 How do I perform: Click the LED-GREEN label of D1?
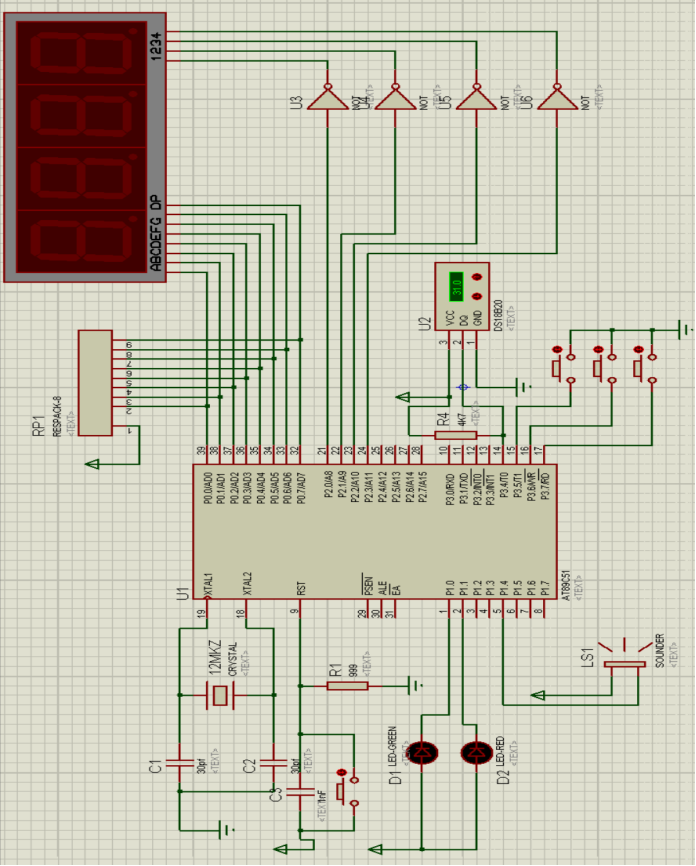(x=393, y=746)
